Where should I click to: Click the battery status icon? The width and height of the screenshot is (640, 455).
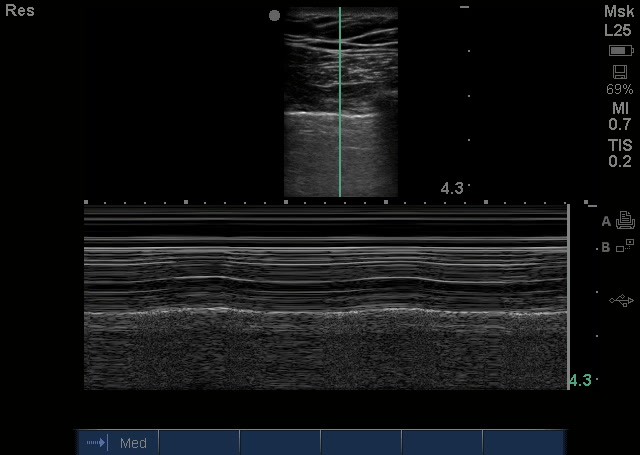[619, 51]
